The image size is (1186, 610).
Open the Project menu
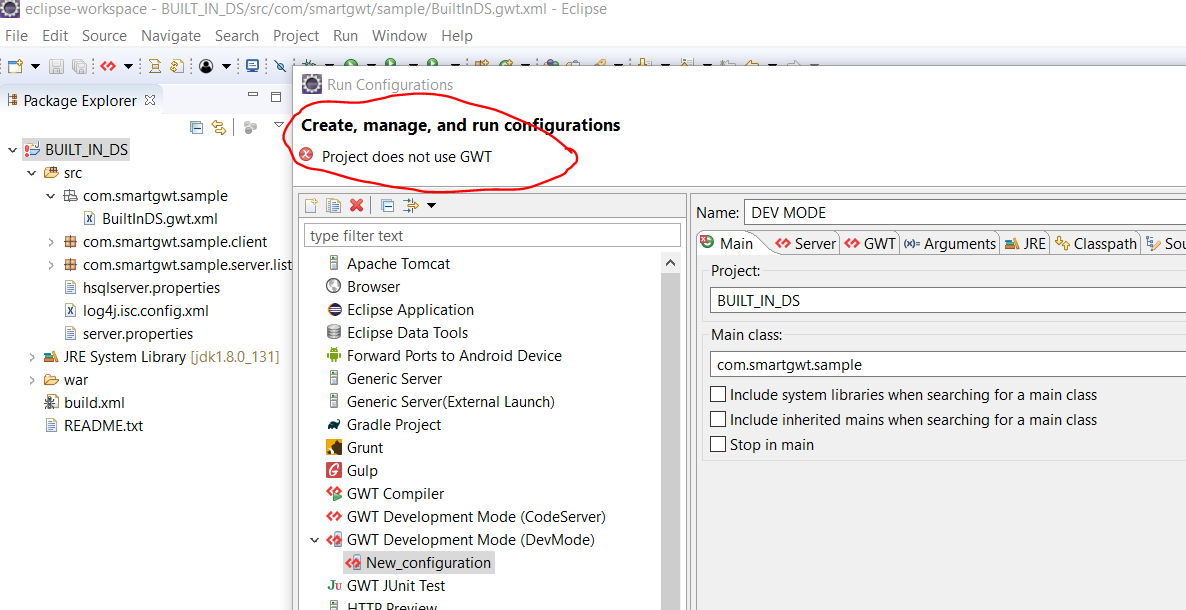pyautogui.click(x=296, y=36)
